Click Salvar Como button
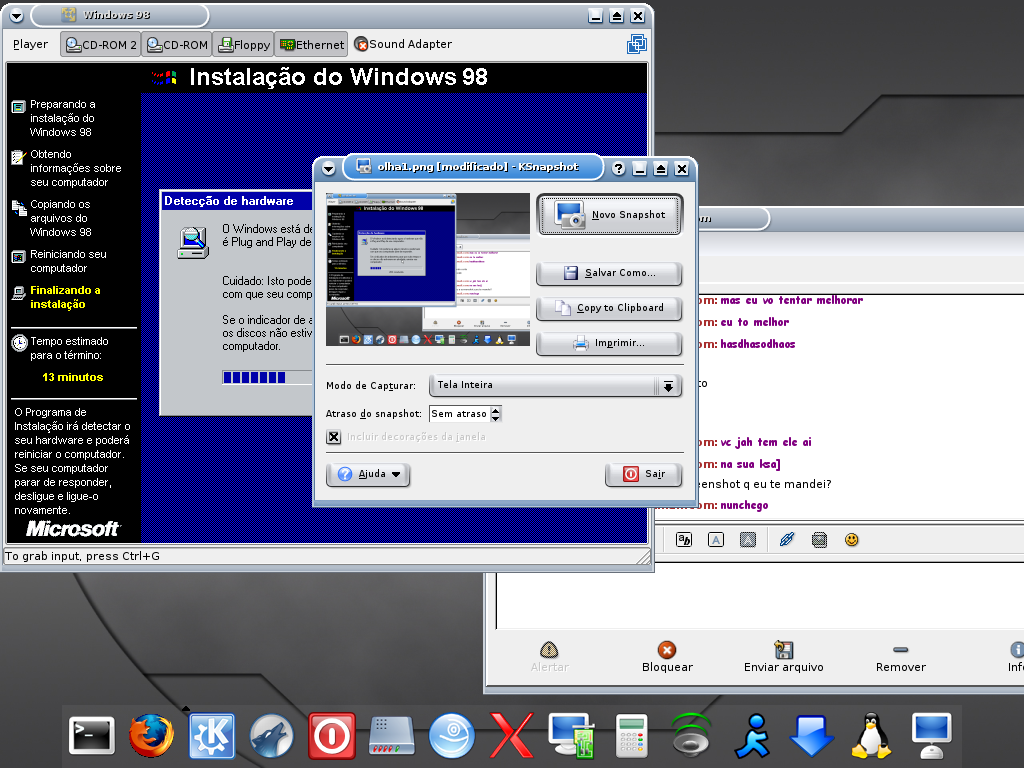1024x768 pixels. 609,273
